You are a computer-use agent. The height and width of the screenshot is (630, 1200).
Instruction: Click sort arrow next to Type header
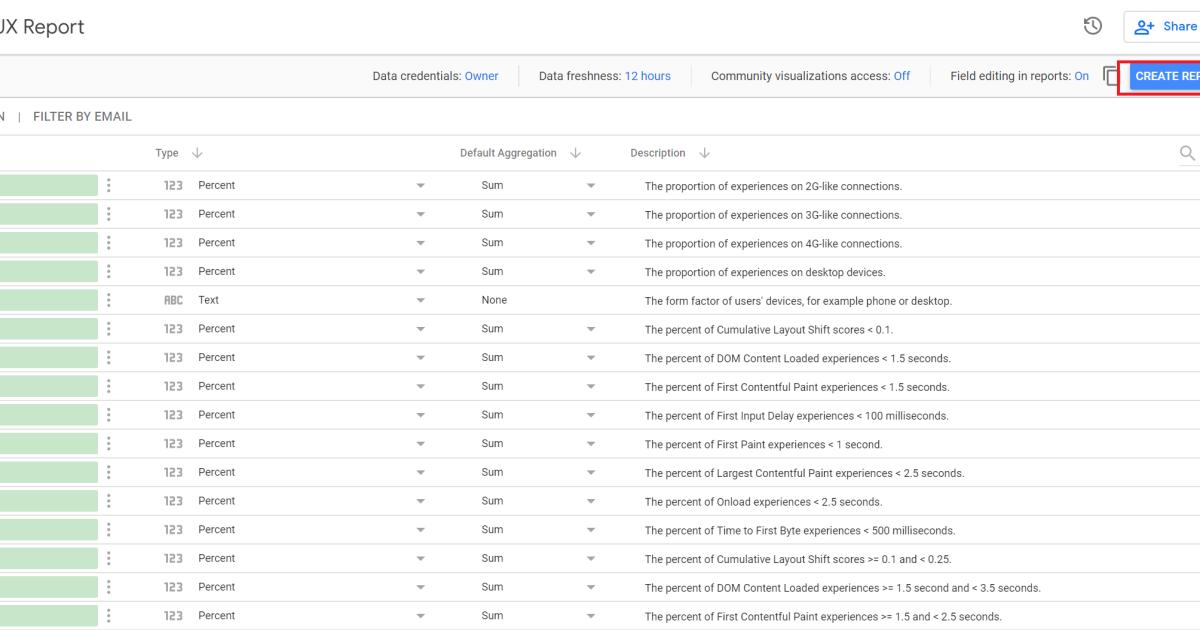click(x=196, y=153)
